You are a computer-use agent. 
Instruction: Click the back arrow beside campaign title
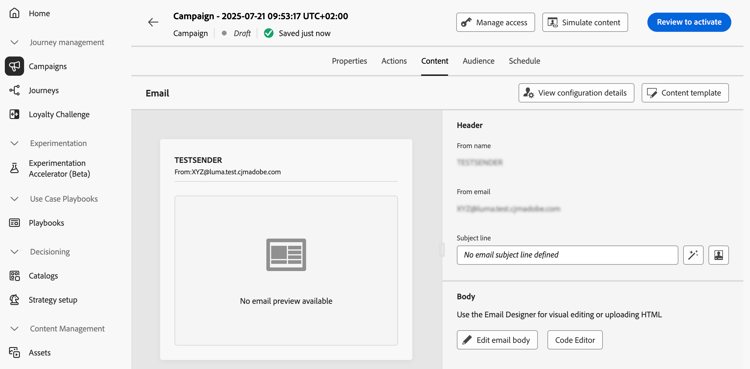click(x=153, y=22)
